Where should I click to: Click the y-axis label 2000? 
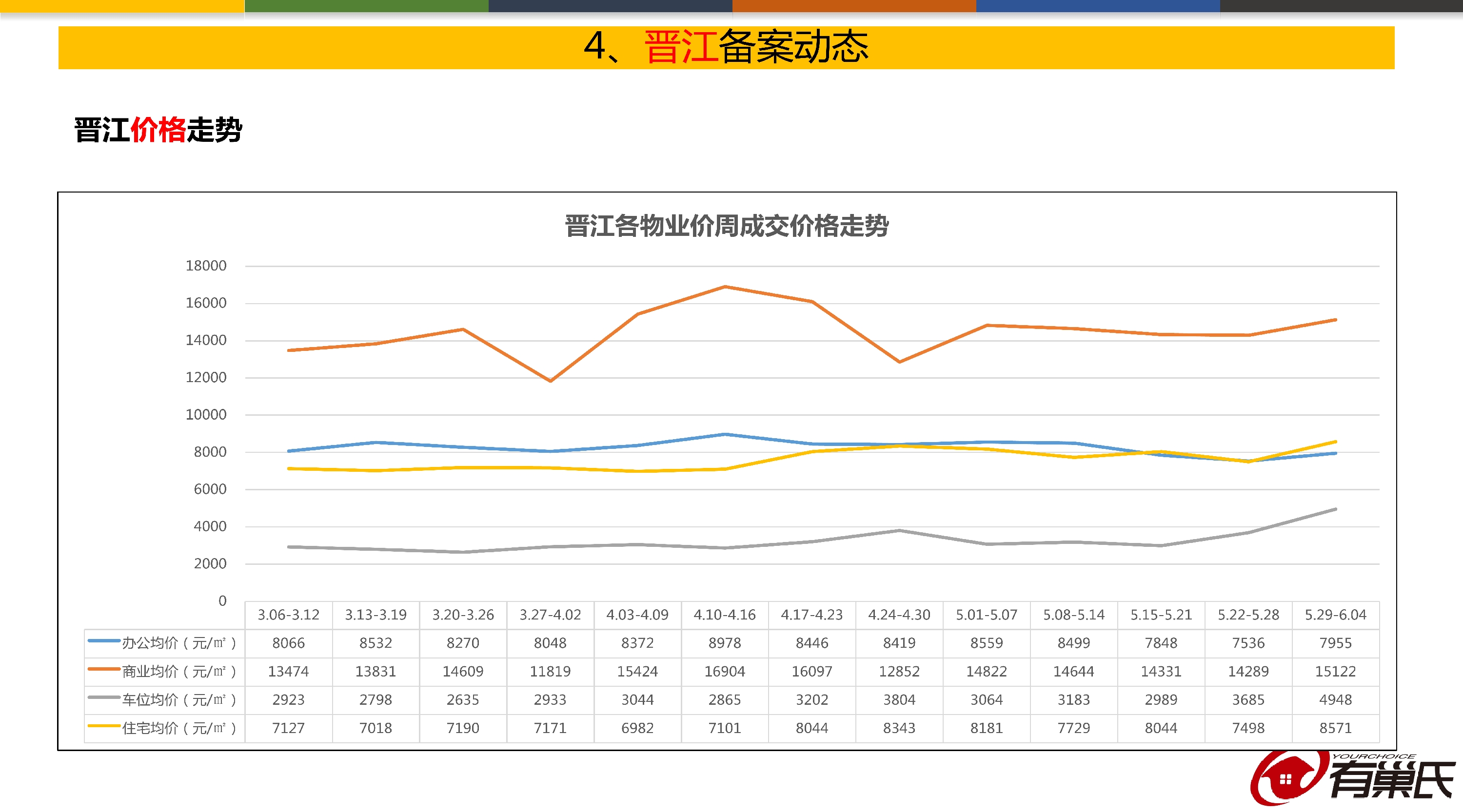point(210,564)
